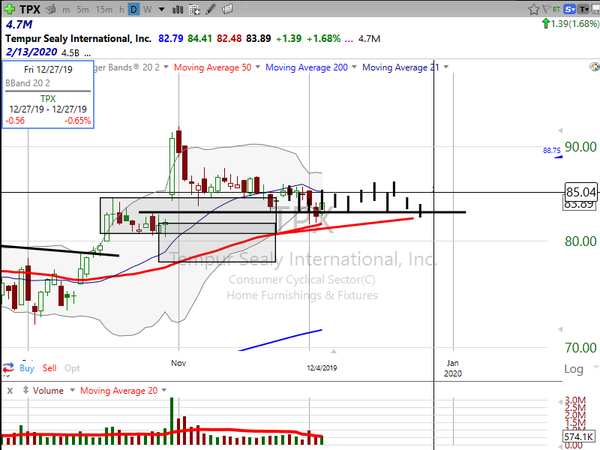Image resolution: width=600 pixels, height=450 pixels.
Task: Flag the TPX symbol
Action: pos(547,9)
